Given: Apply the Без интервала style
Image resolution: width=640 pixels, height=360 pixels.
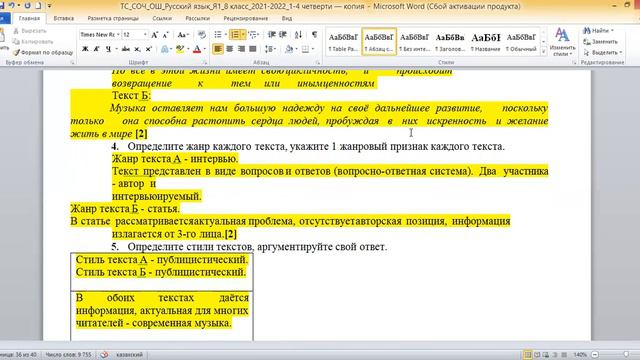Looking at the screenshot, I should coord(414,42).
